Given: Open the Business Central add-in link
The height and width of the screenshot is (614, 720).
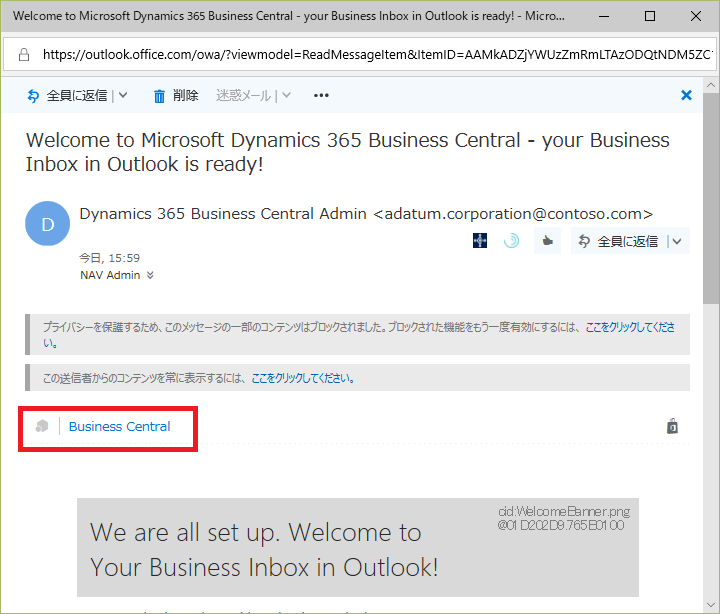Looking at the screenshot, I should point(119,427).
